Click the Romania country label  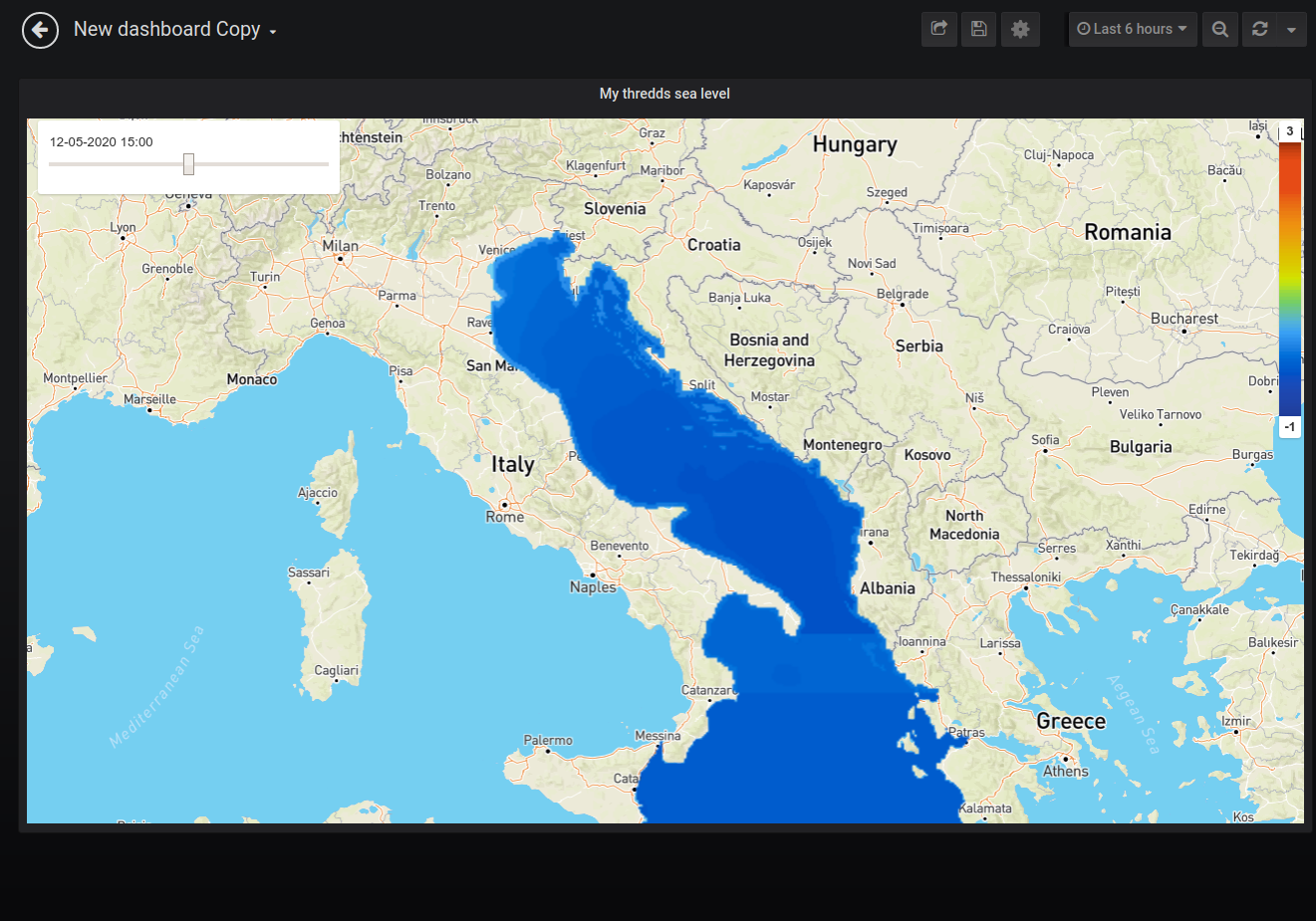(1128, 232)
